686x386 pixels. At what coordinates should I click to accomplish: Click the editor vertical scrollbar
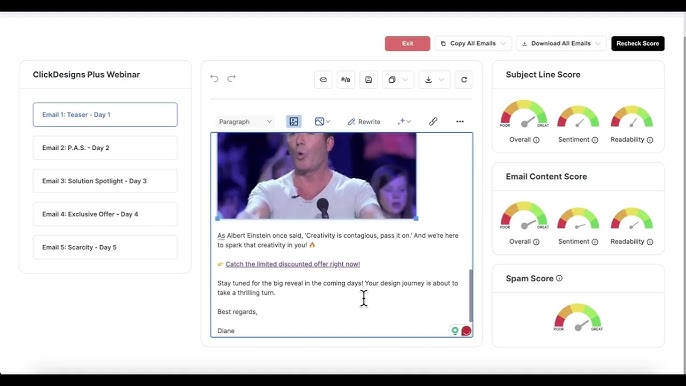(x=471, y=295)
